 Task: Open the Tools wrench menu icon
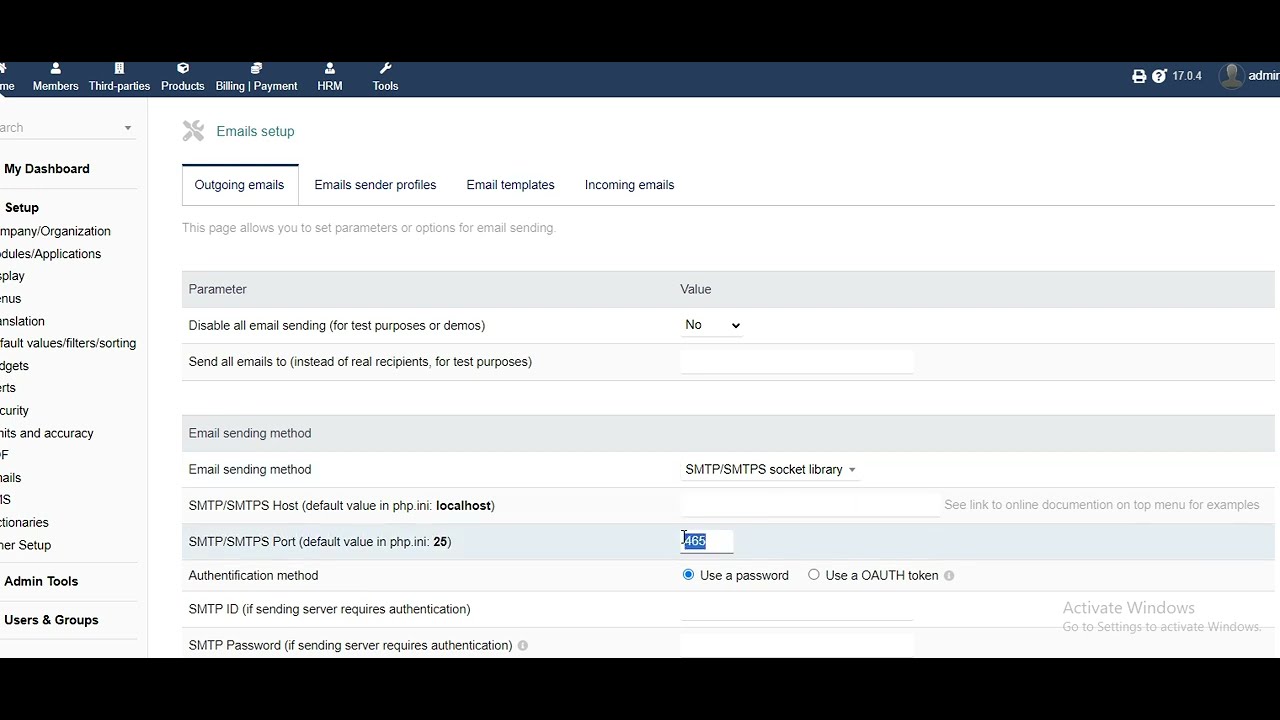385,68
